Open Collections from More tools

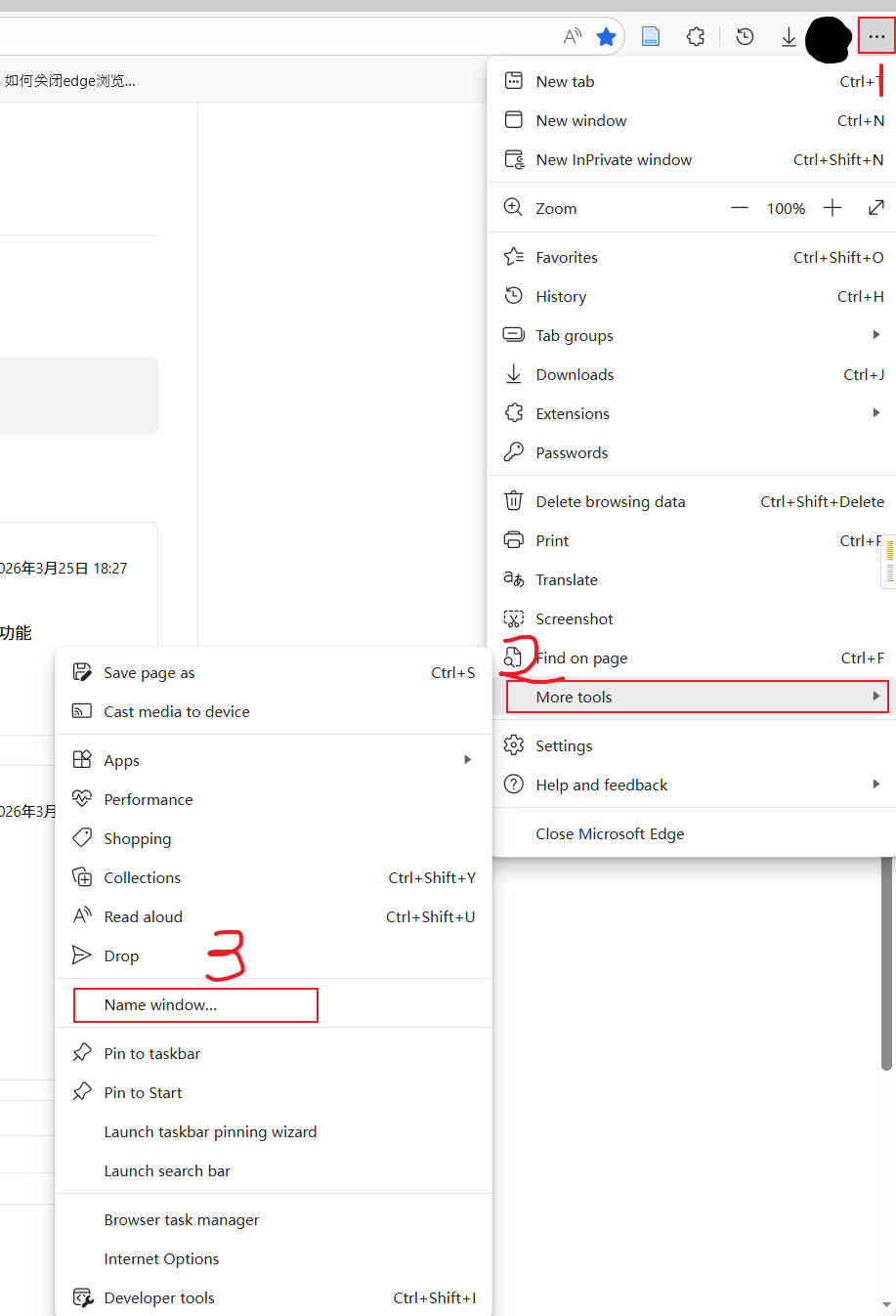click(274, 877)
